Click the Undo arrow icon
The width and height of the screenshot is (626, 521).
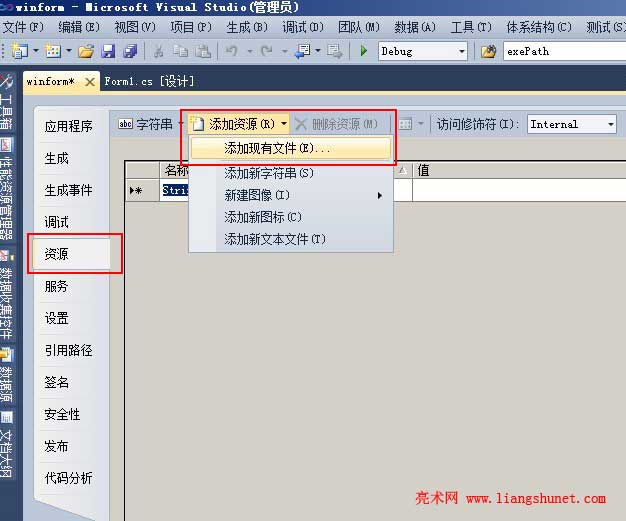point(232,51)
